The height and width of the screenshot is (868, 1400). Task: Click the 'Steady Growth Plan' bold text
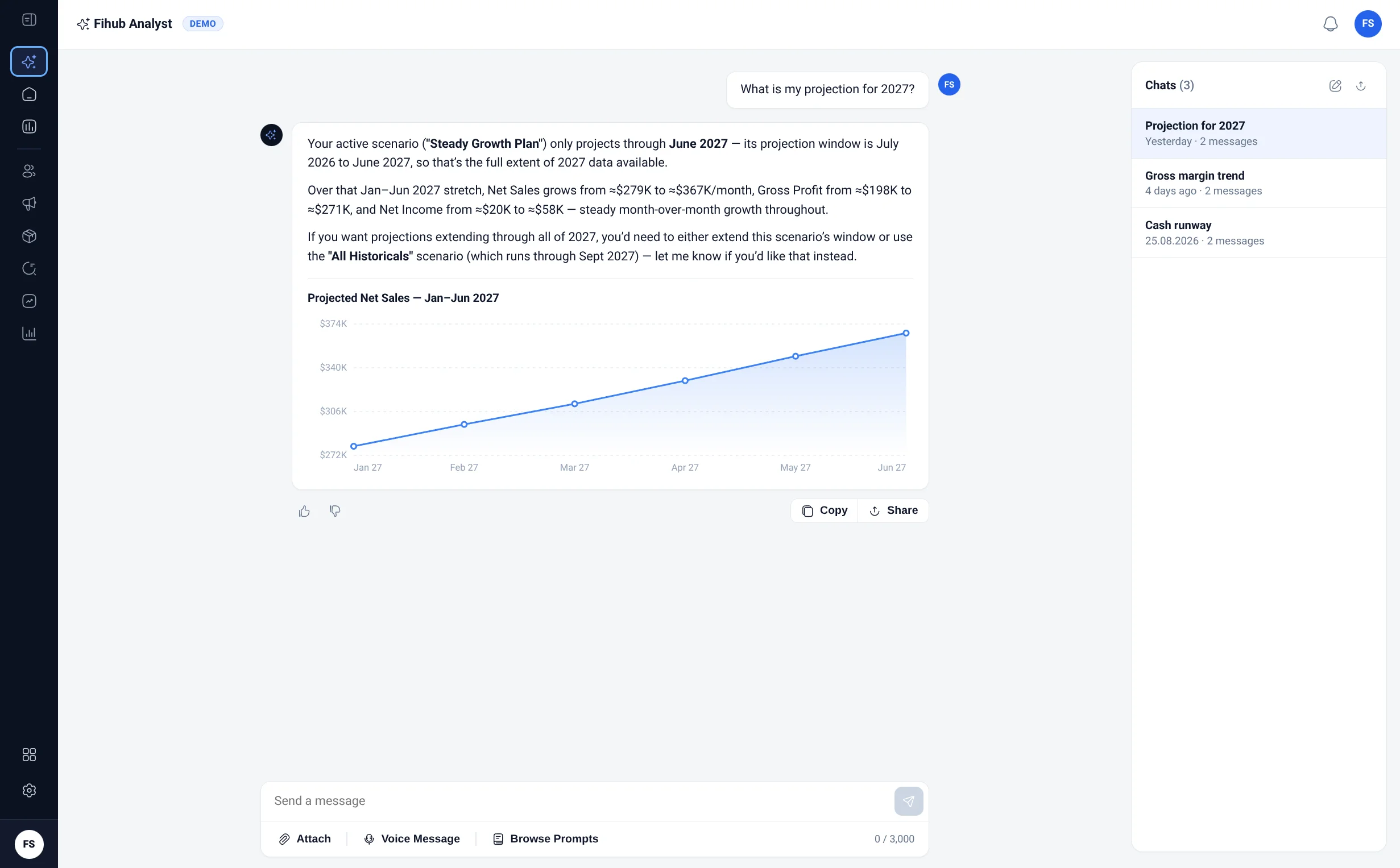tap(484, 143)
